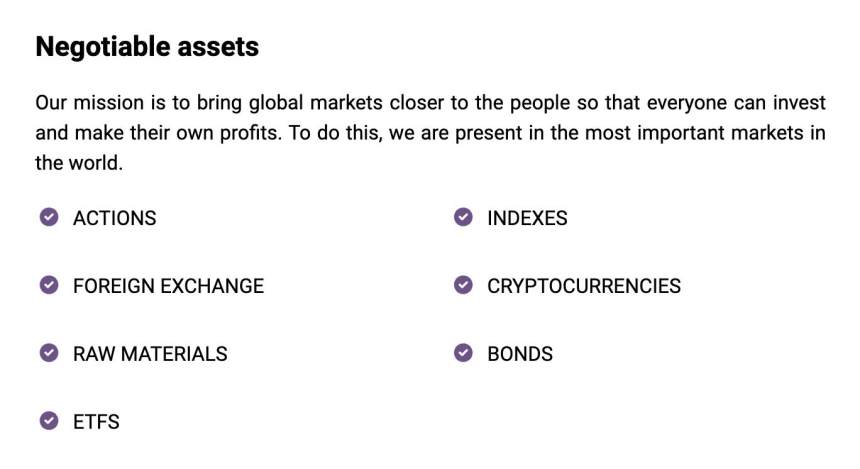Screen dimensions: 860x469
Task: Click the checkmark icon beside BONDS
Action: [462, 353]
